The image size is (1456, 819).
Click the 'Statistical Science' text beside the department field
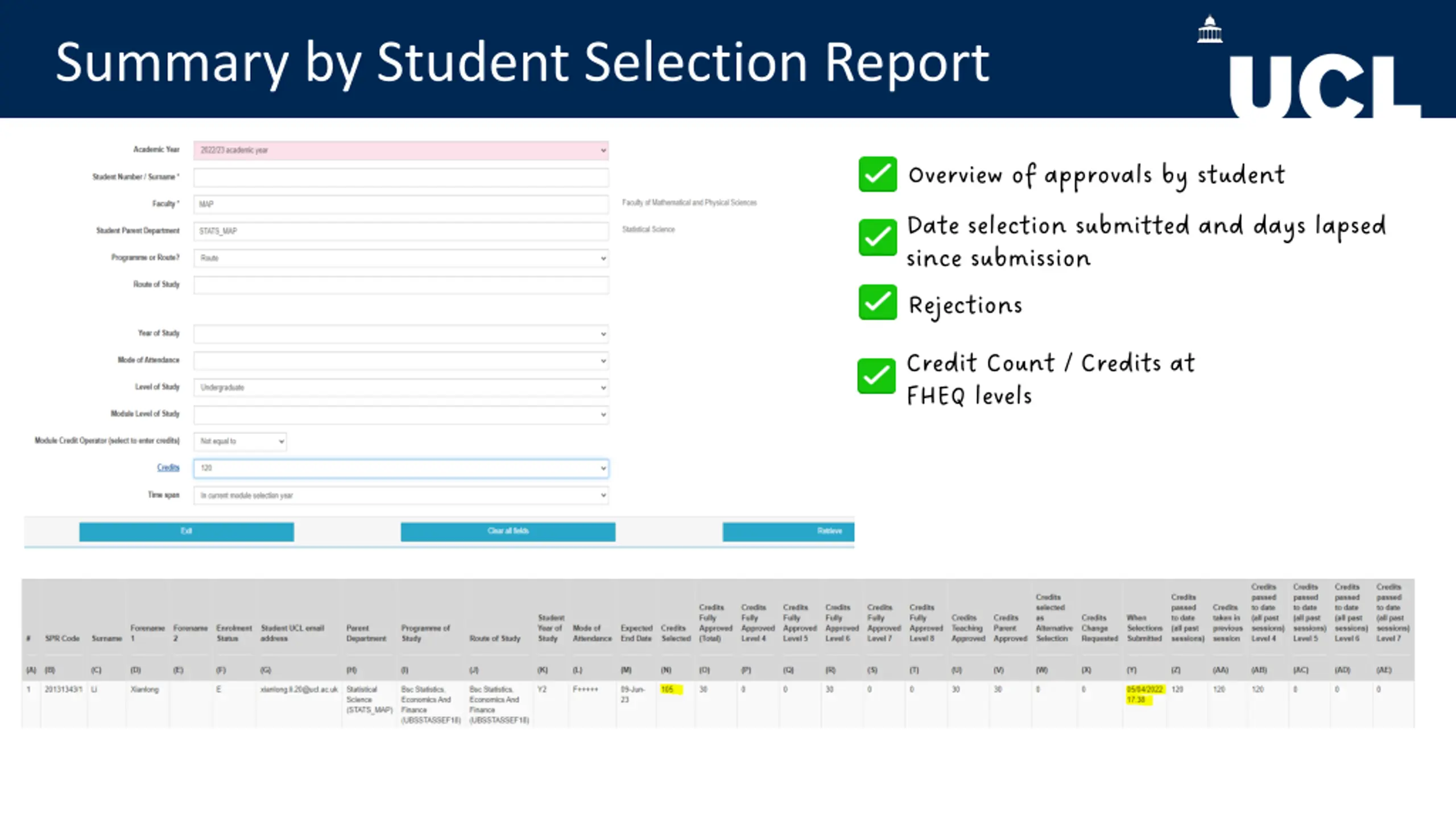[648, 229]
